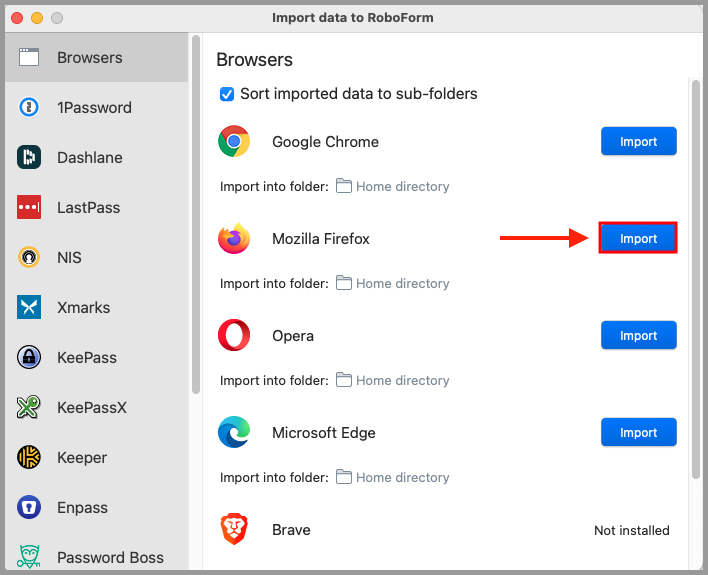This screenshot has height=575, width=708.
Task: Uncheck Sort imported data to sub-folders
Action: click(x=227, y=94)
